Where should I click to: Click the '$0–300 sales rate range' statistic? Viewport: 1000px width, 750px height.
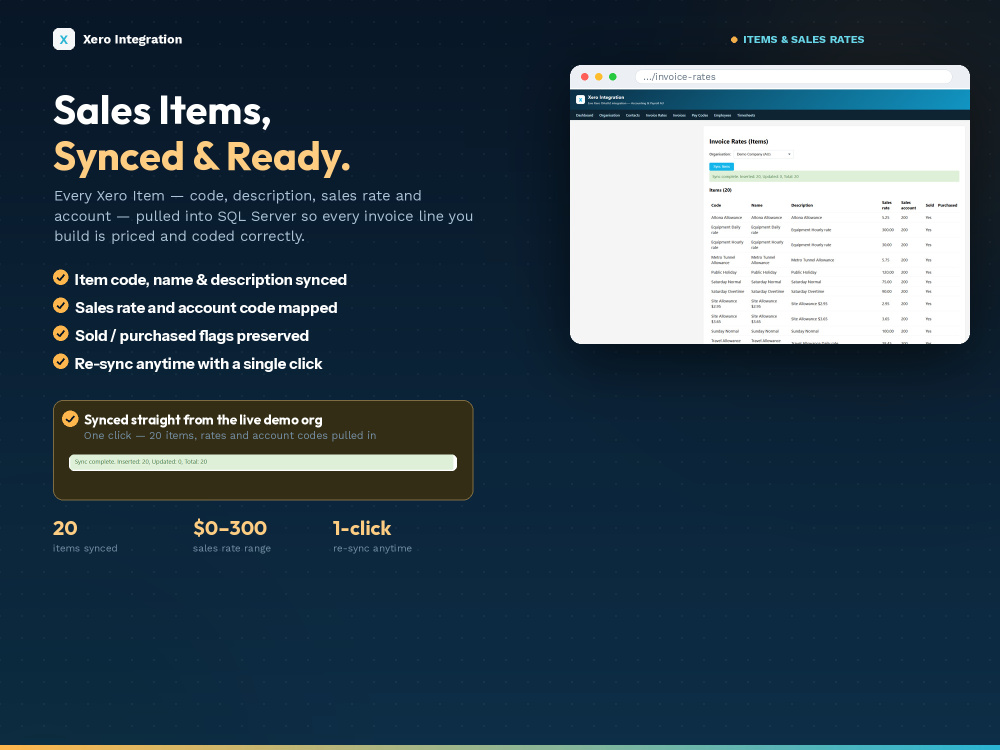[232, 536]
